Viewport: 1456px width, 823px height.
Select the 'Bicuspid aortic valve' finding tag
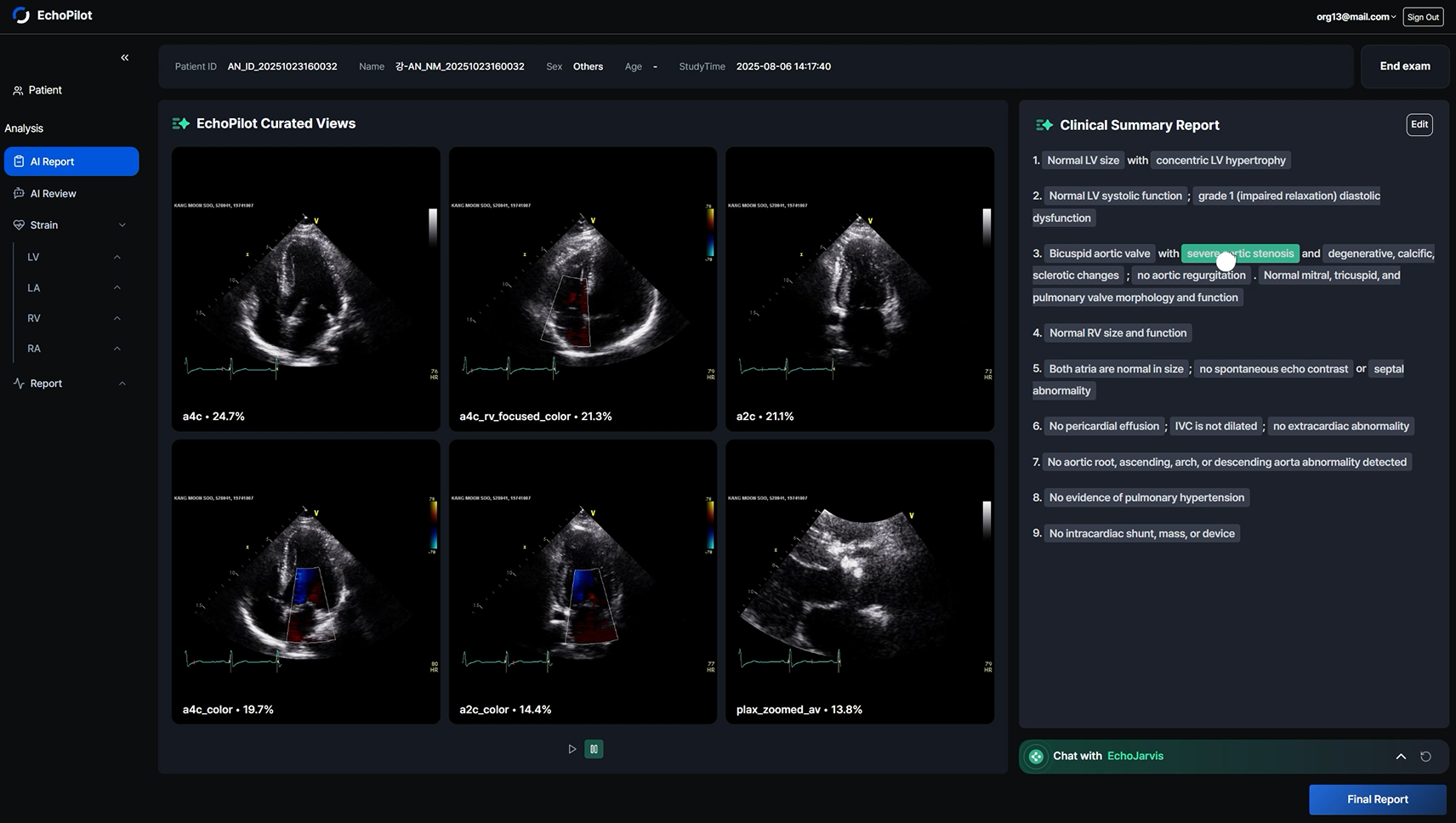tap(1099, 253)
